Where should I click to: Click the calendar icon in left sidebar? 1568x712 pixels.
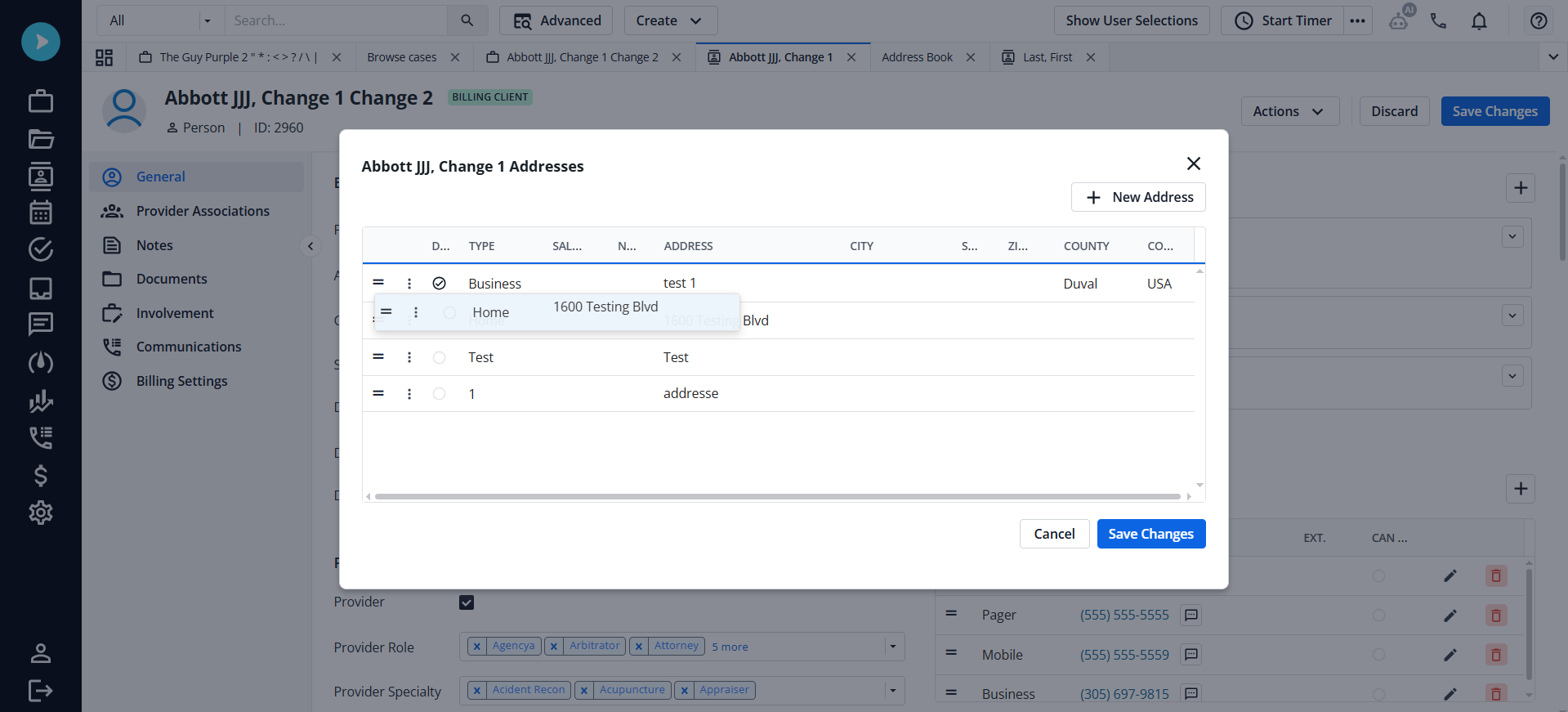pyautogui.click(x=40, y=213)
